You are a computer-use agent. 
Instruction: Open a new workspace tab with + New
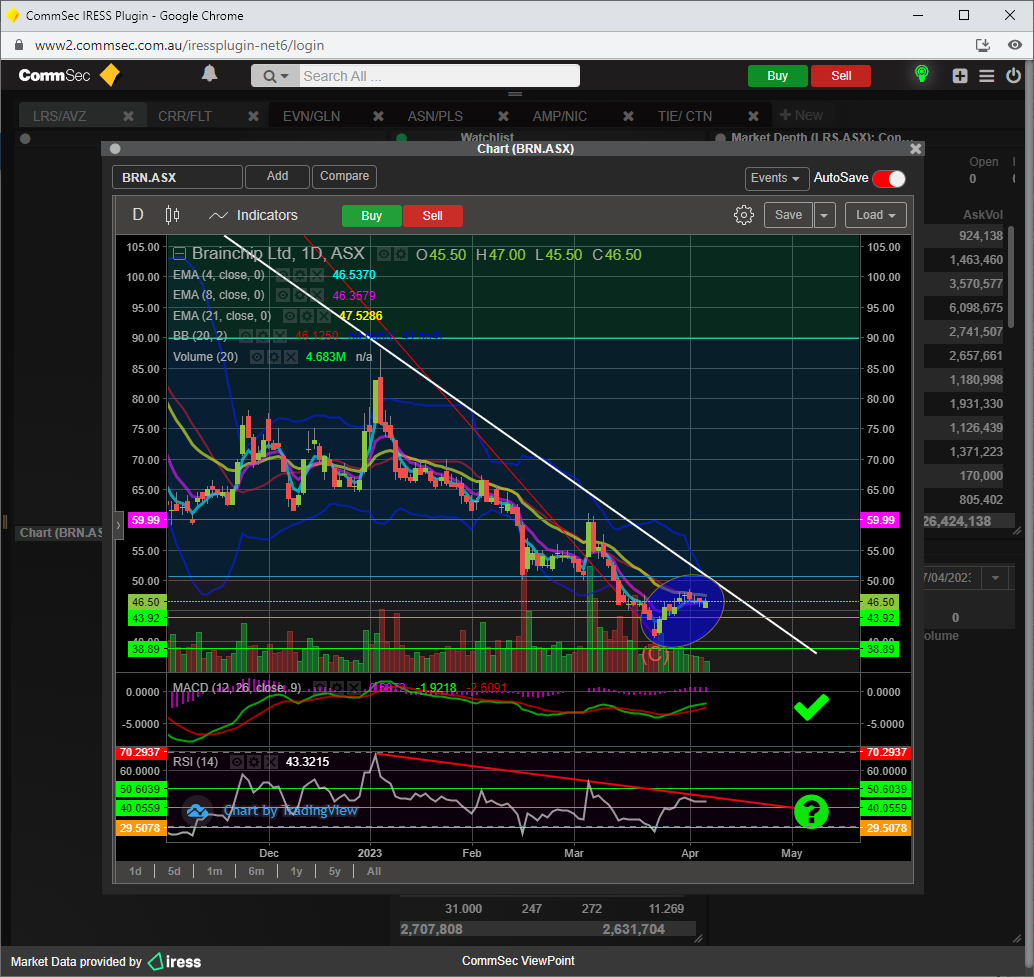pyautogui.click(x=801, y=115)
